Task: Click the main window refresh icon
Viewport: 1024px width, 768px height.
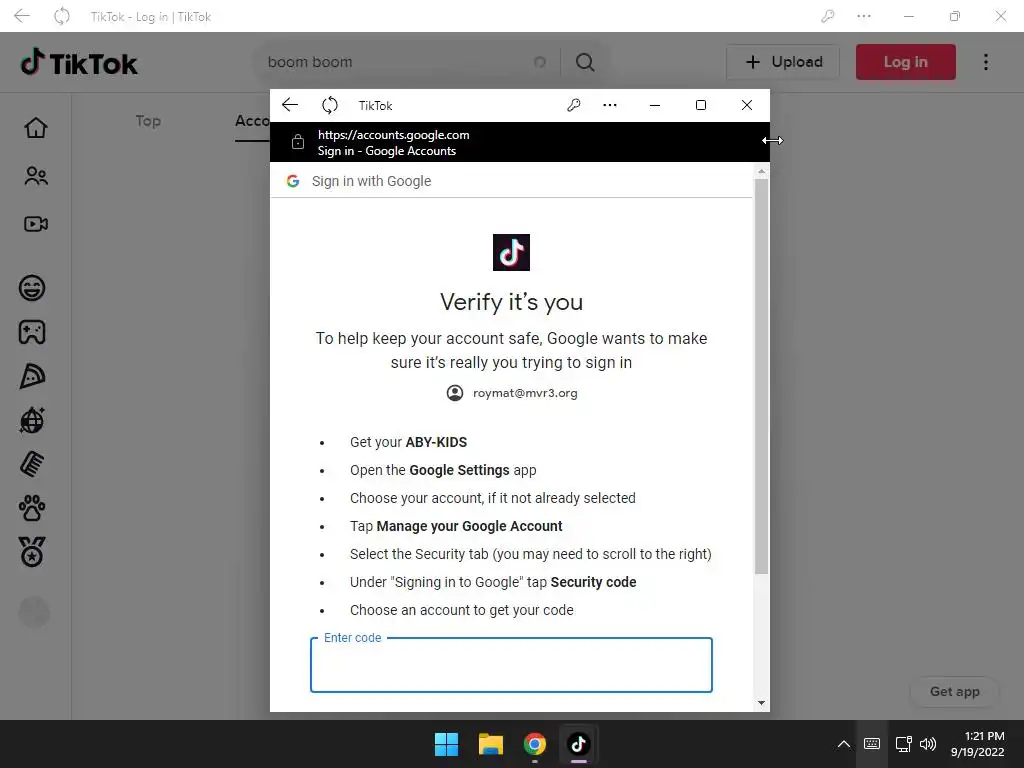Action: click(61, 16)
